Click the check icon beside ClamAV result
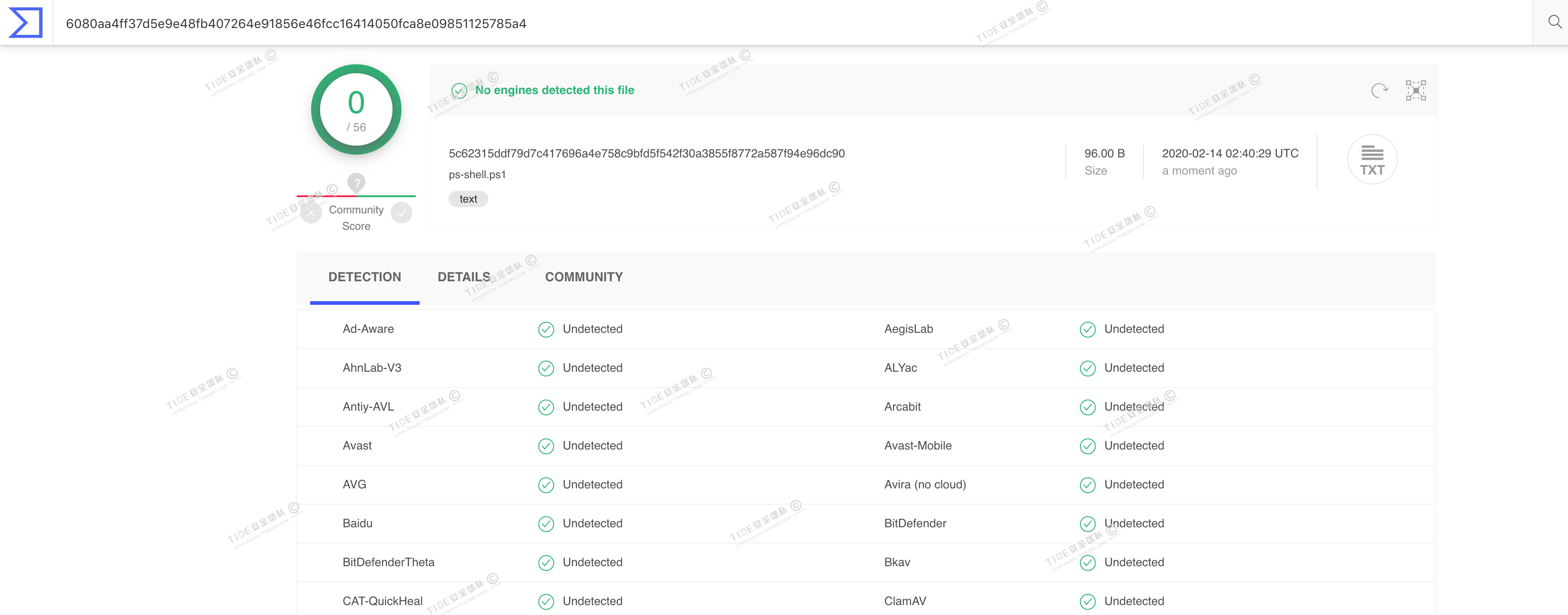The image size is (1568, 615). click(1087, 601)
